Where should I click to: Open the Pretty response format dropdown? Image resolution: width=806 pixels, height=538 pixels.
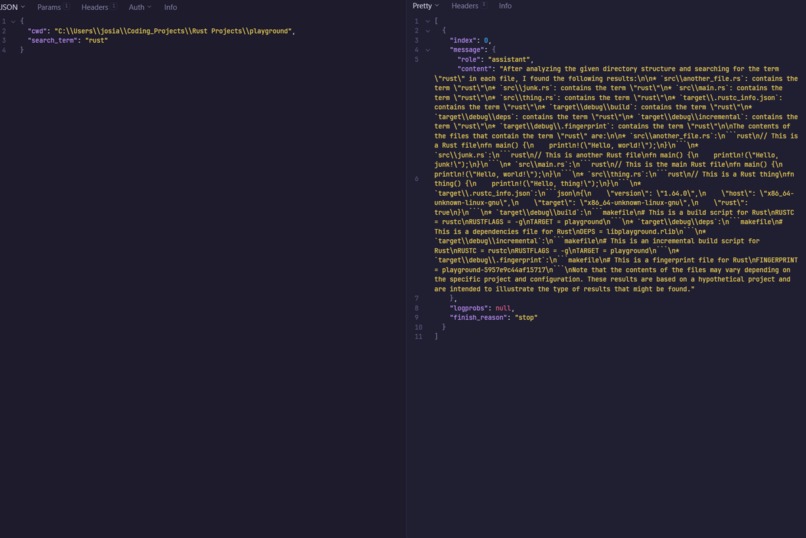[426, 6]
